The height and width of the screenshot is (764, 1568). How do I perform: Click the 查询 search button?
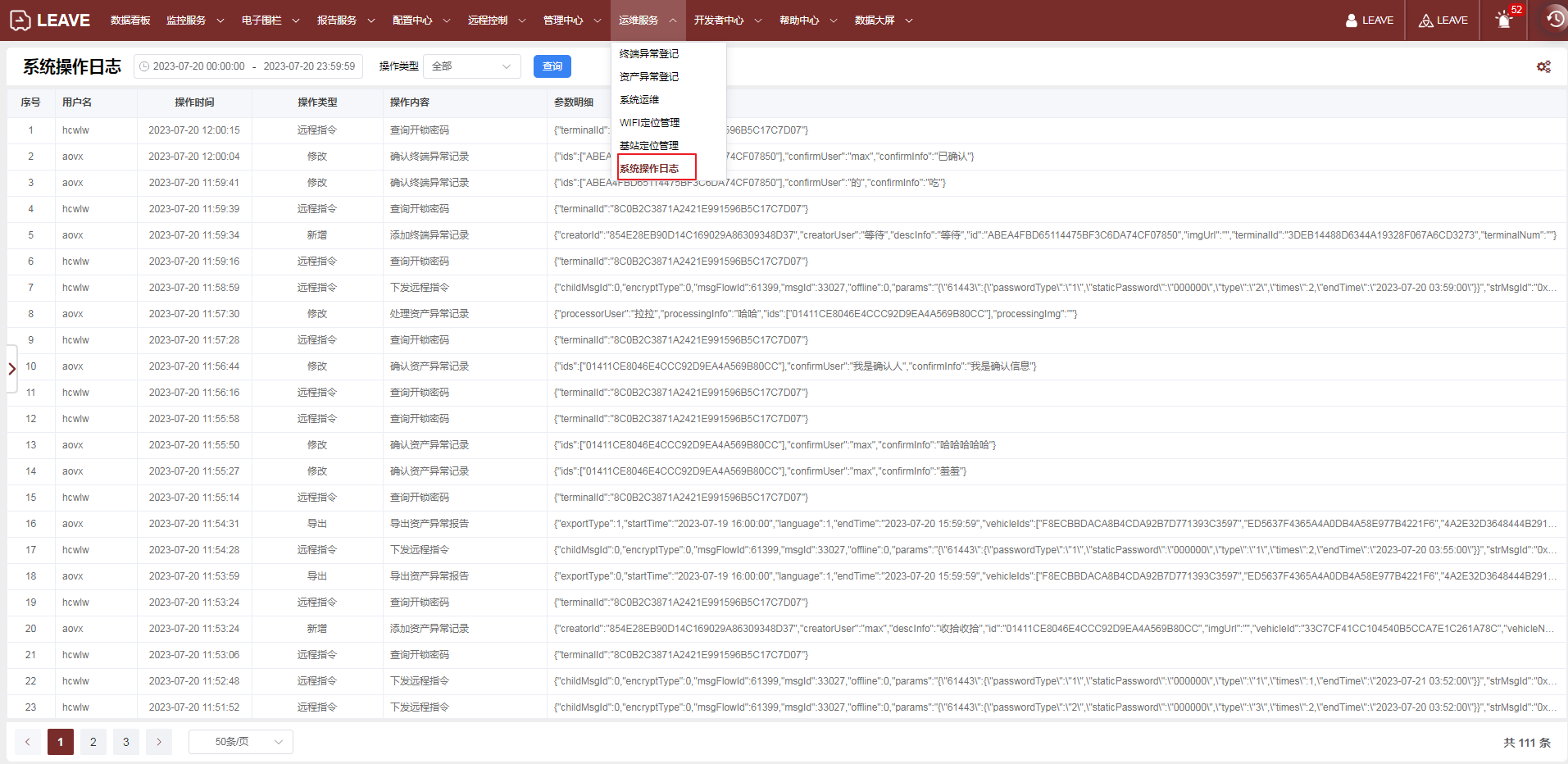tap(552, 66)
